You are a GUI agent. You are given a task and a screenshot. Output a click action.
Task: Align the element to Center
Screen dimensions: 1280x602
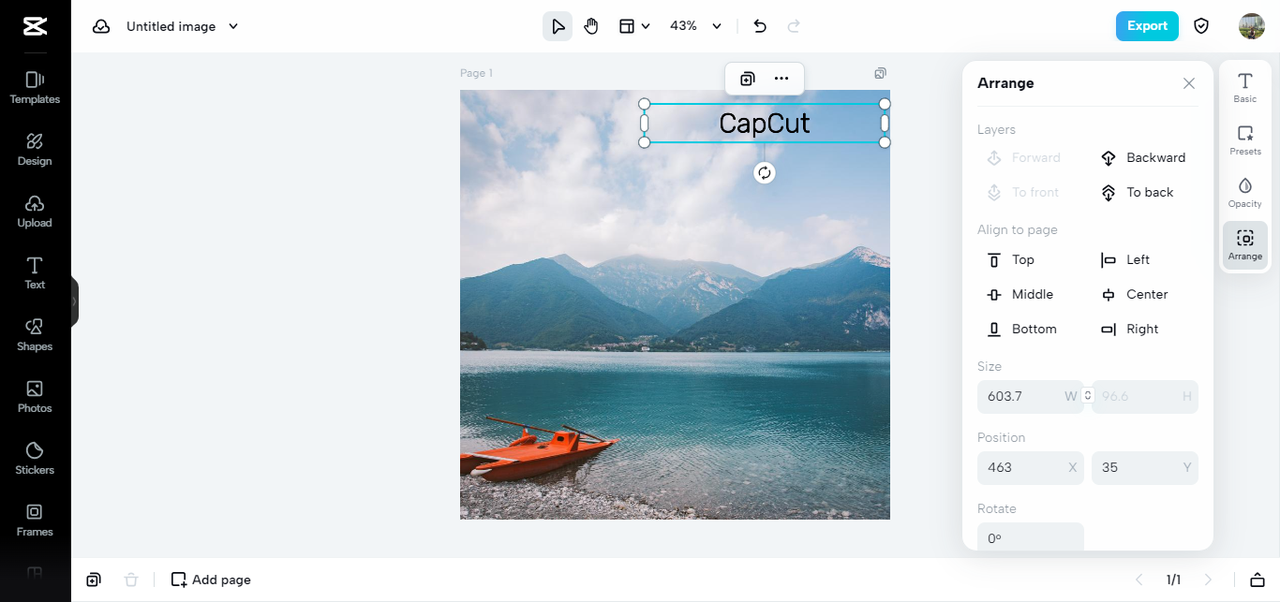[1134, 294]
